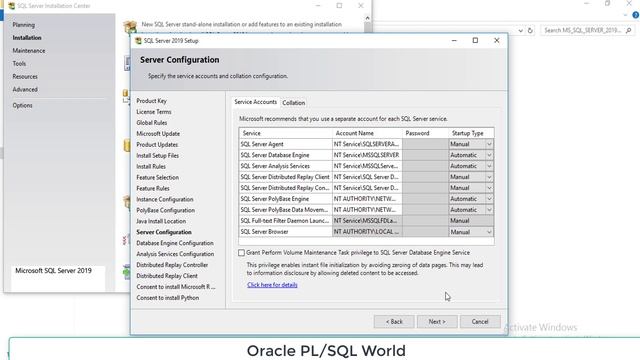The height and width of the screenshot is (360, 640).
Task: Click new stand-alone installation icon in Installation Center
Action: click(x=130, y=27)
